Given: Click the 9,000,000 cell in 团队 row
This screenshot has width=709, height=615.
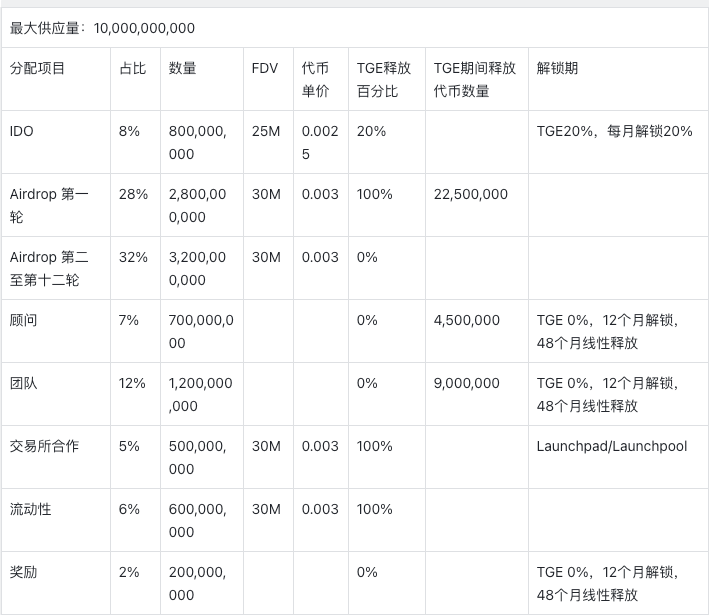Looking at the screenshot, I should [466, 383].
